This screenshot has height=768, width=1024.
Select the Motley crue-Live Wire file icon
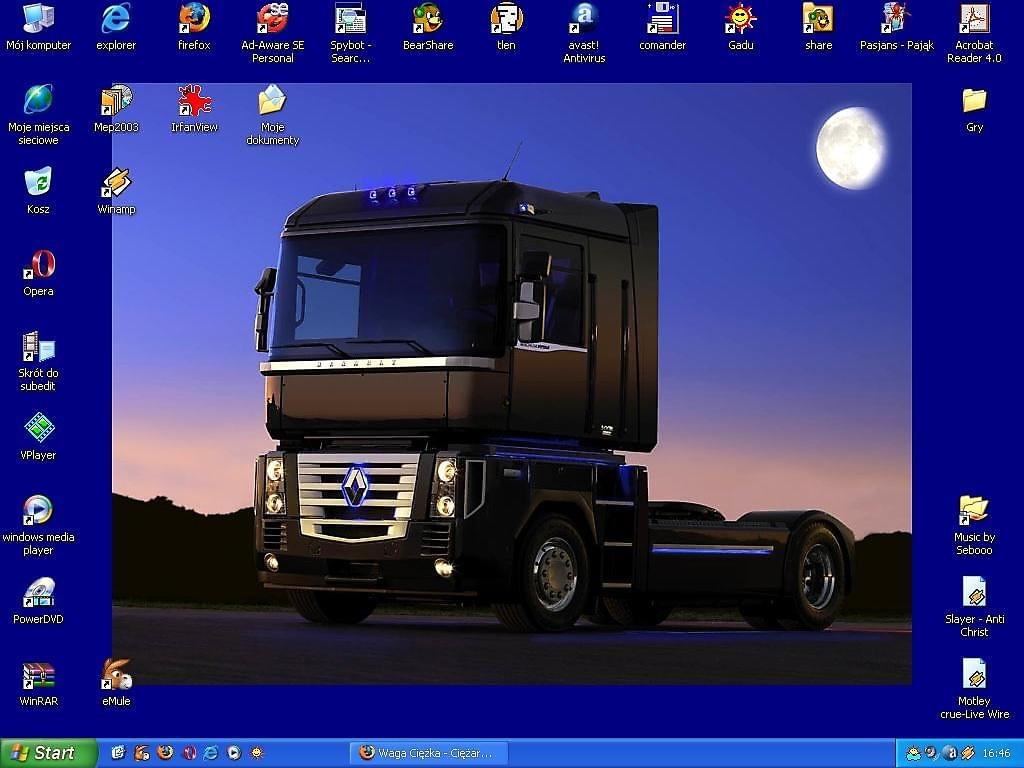(x=974, y=689)
